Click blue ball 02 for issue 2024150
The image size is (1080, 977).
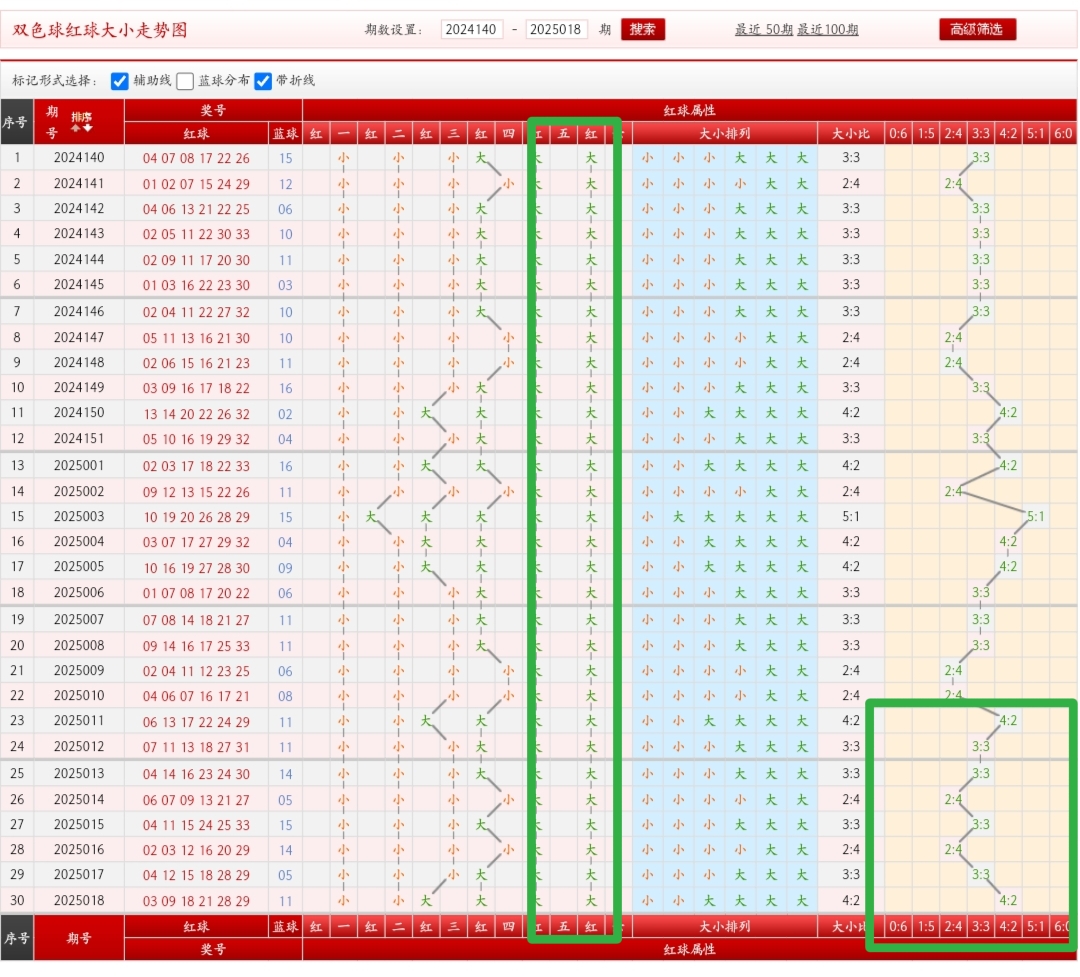[286, 413]
